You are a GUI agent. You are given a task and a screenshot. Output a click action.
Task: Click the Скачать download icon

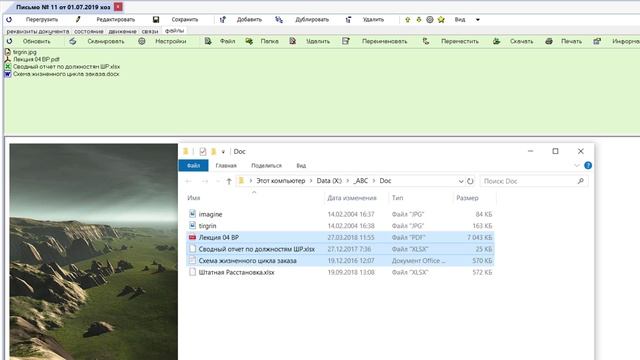tap(496, 41)
